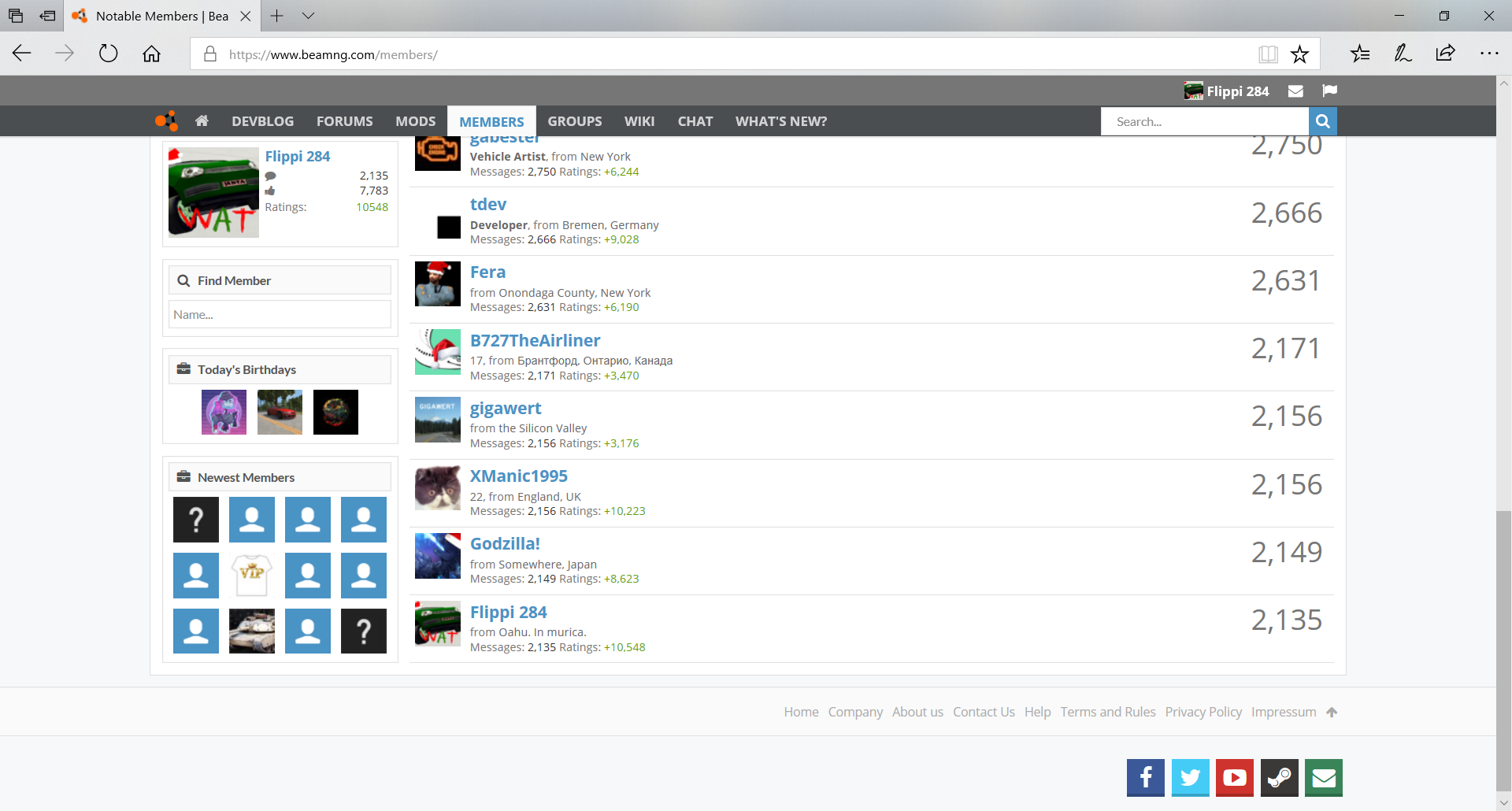
Task: Open the Privacy Policy footer link
Action: coord(1203,712)
